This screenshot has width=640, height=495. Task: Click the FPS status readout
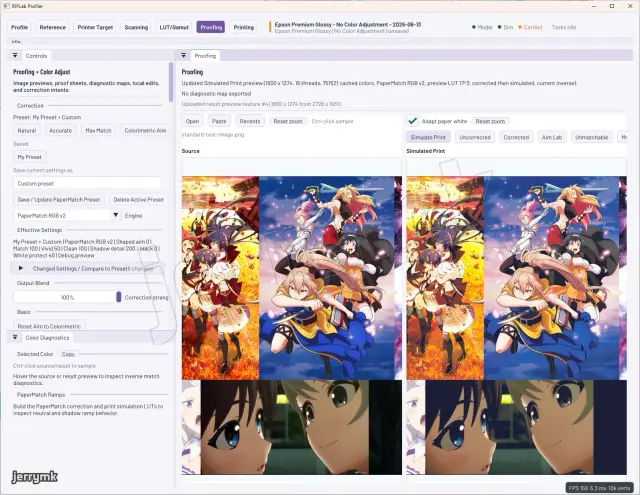[599, 488]
